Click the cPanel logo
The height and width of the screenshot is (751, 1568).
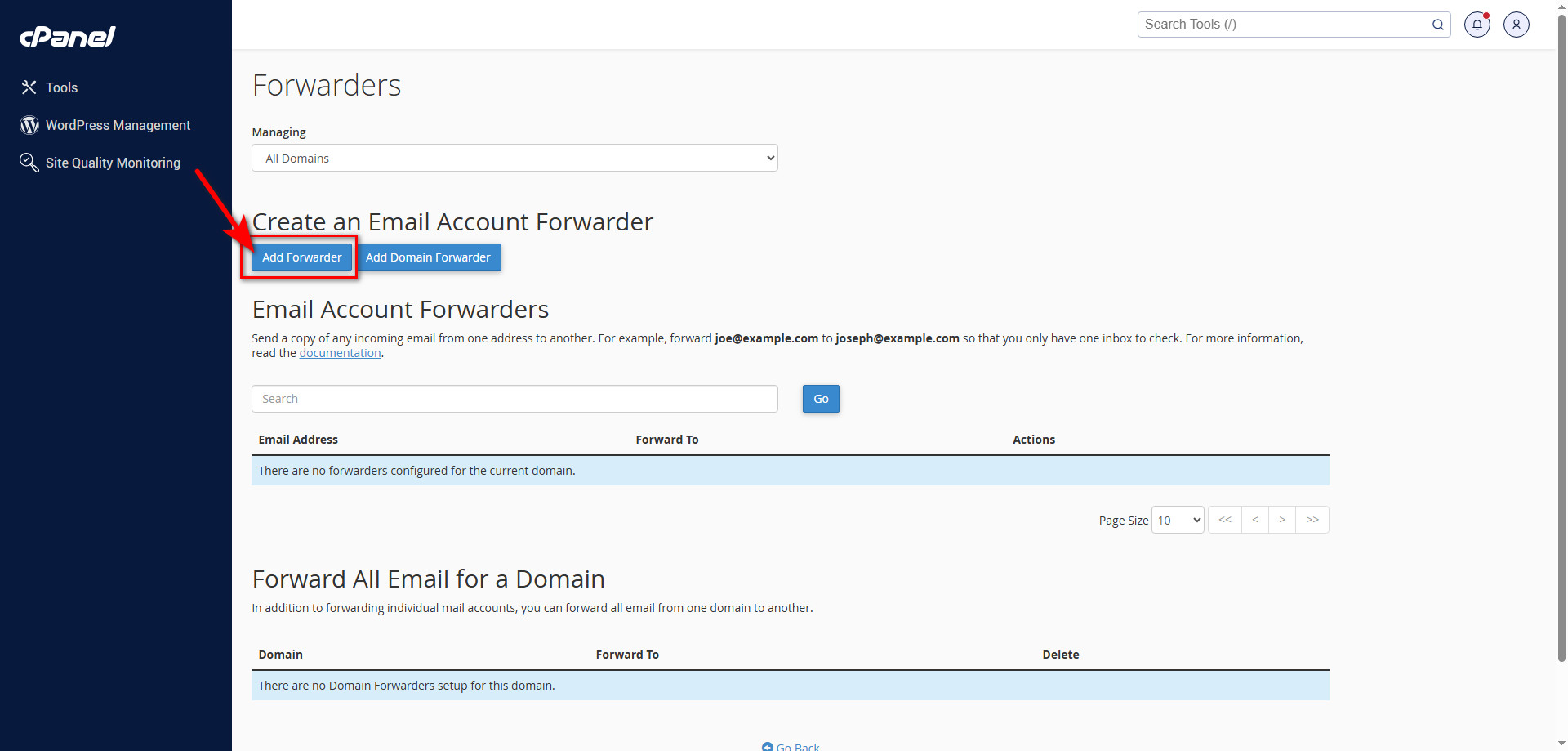pyautogui.click(x=68, y=37)
